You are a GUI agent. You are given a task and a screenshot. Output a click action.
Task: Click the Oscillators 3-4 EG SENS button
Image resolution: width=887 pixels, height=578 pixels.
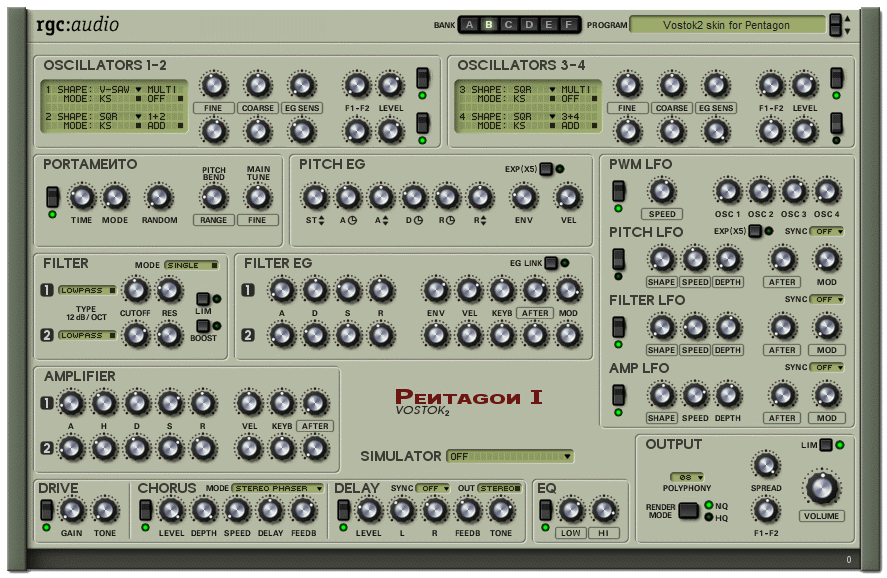click(716, 108)
